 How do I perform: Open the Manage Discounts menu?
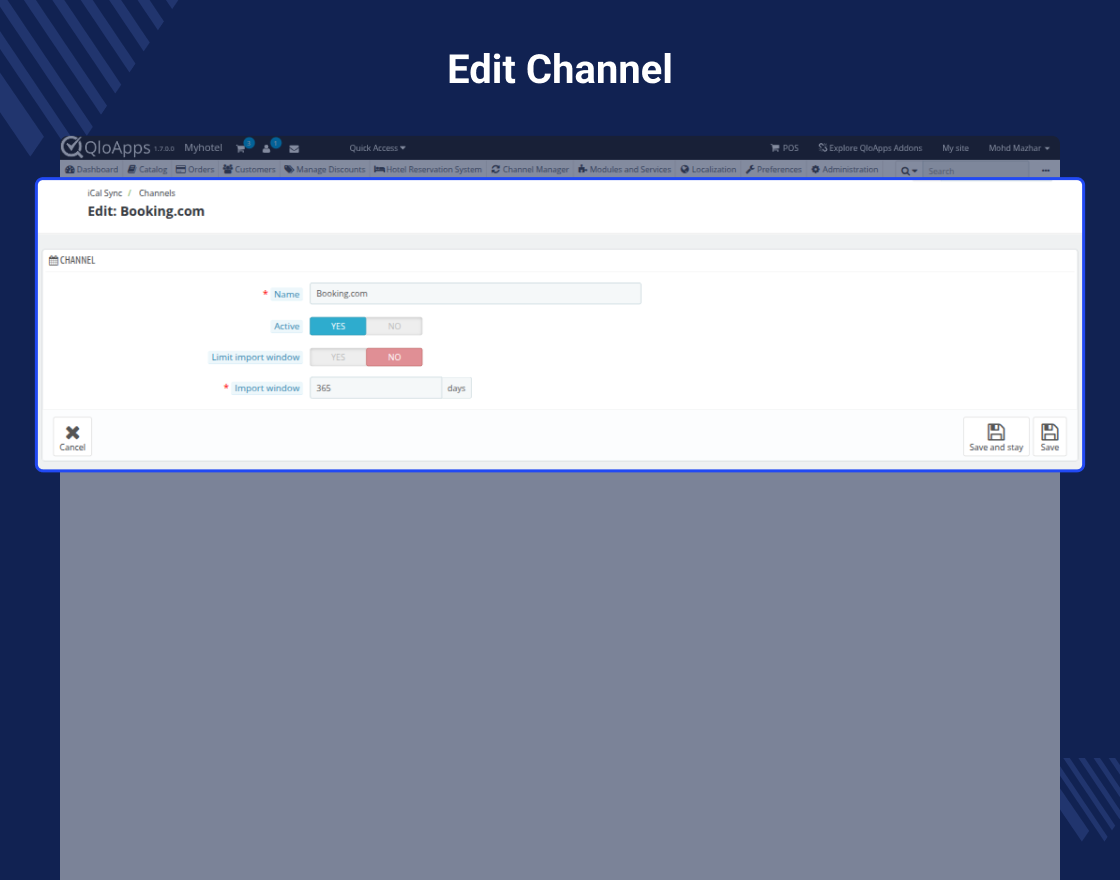click(x=324, y=169)
